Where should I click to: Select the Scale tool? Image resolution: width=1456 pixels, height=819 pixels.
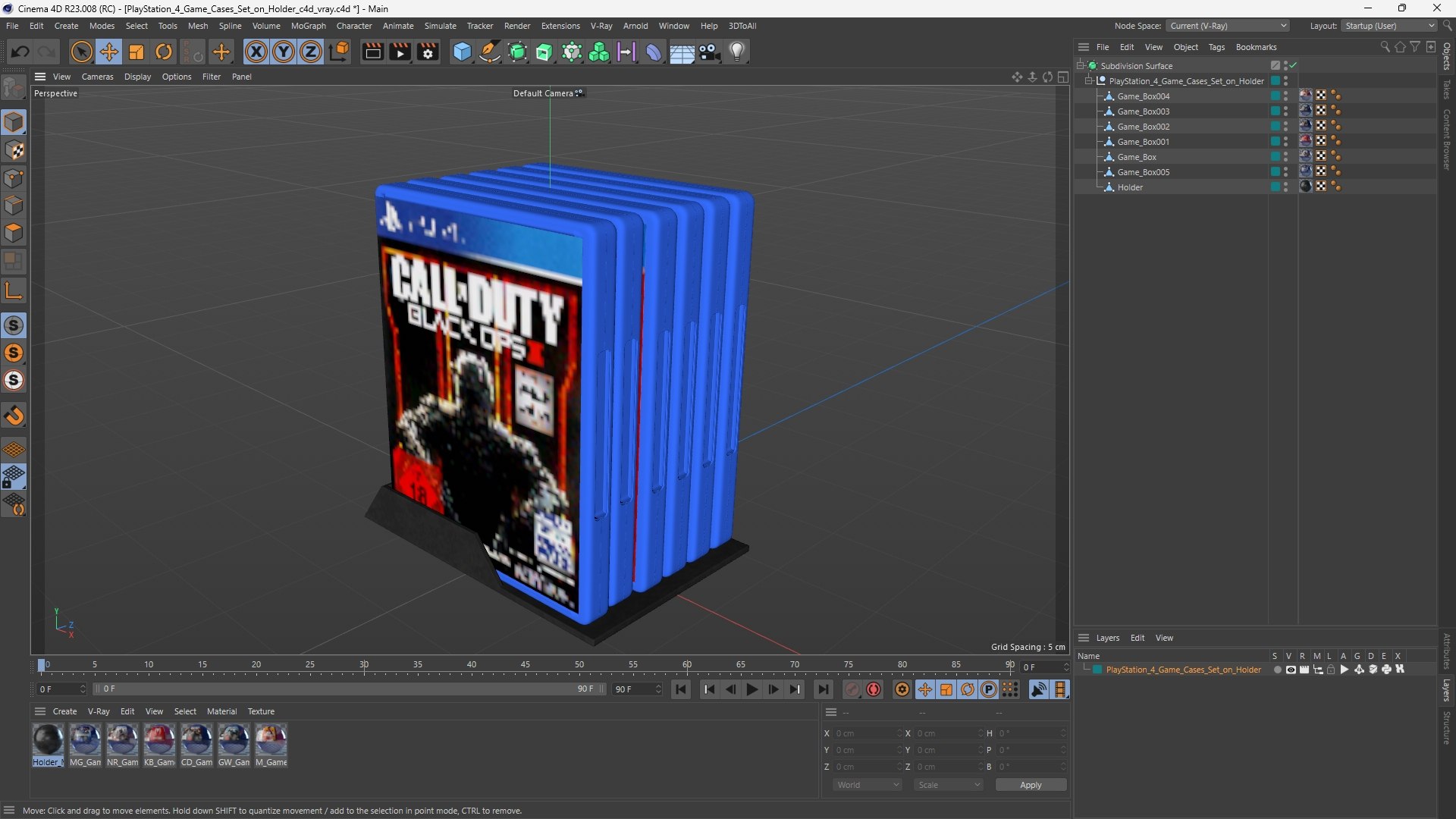coord(136,52)
